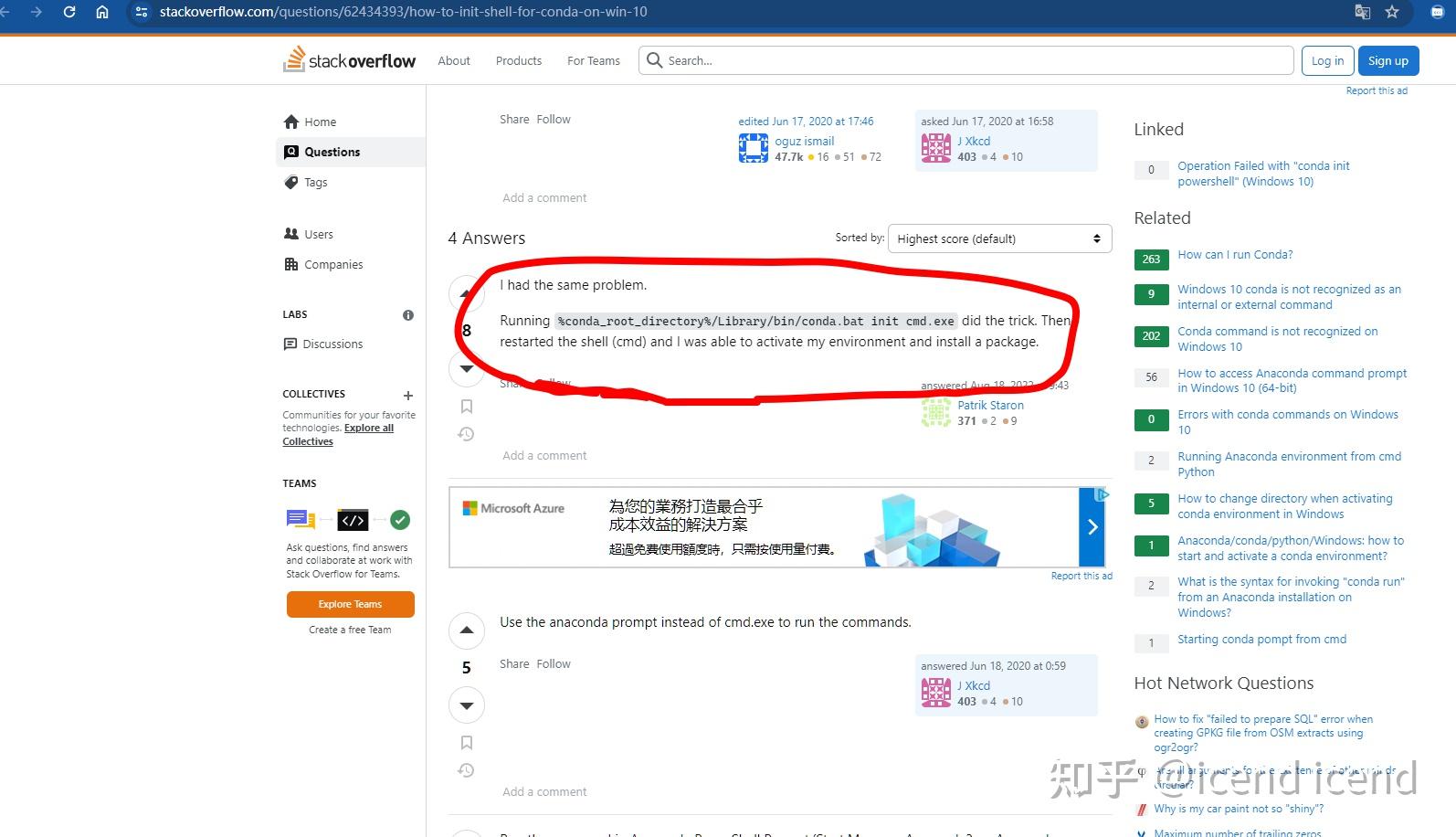Show activity history of answer scored 8

tap(466, 434)
